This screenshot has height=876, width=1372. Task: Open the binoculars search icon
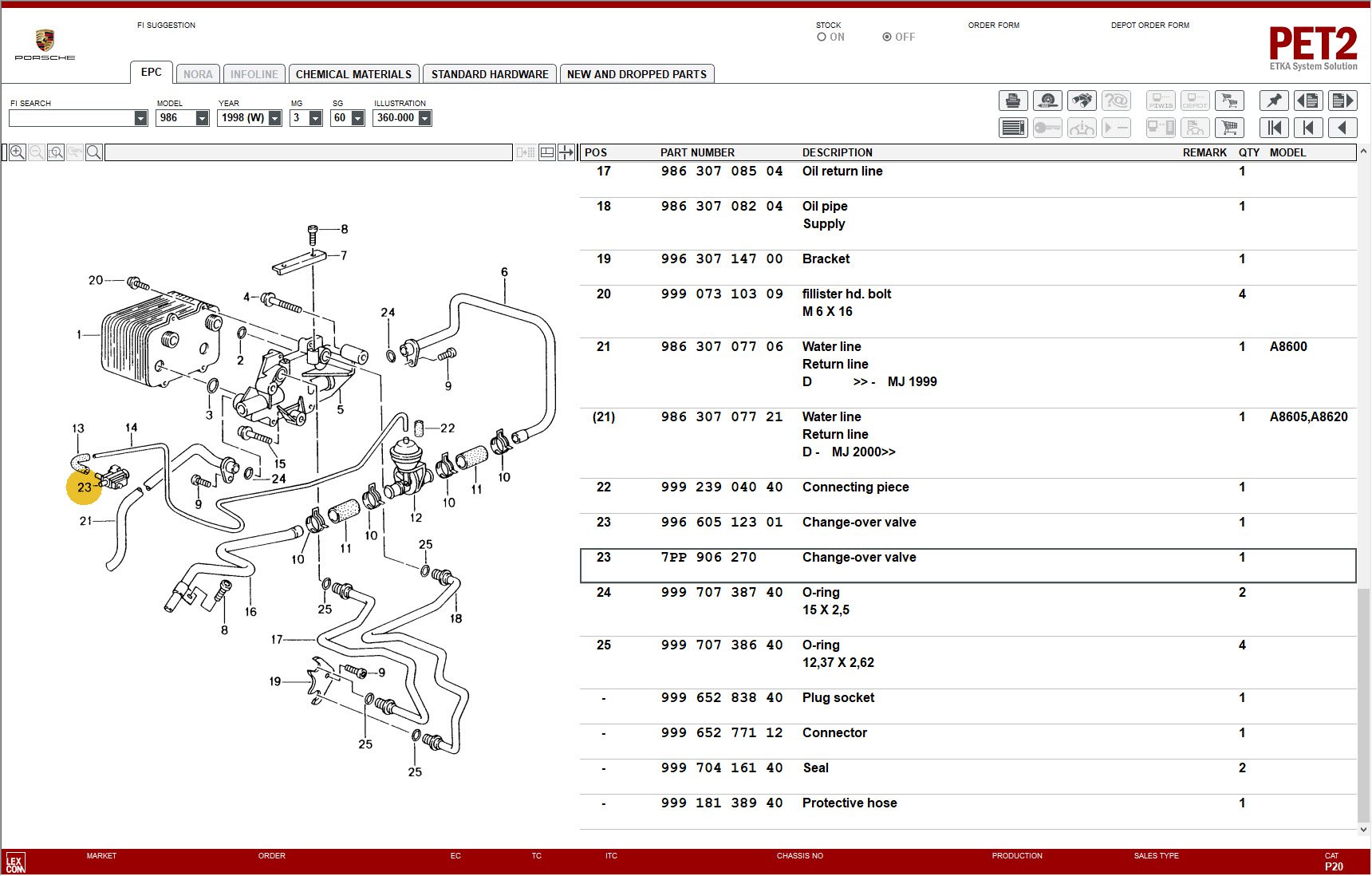1082,101
